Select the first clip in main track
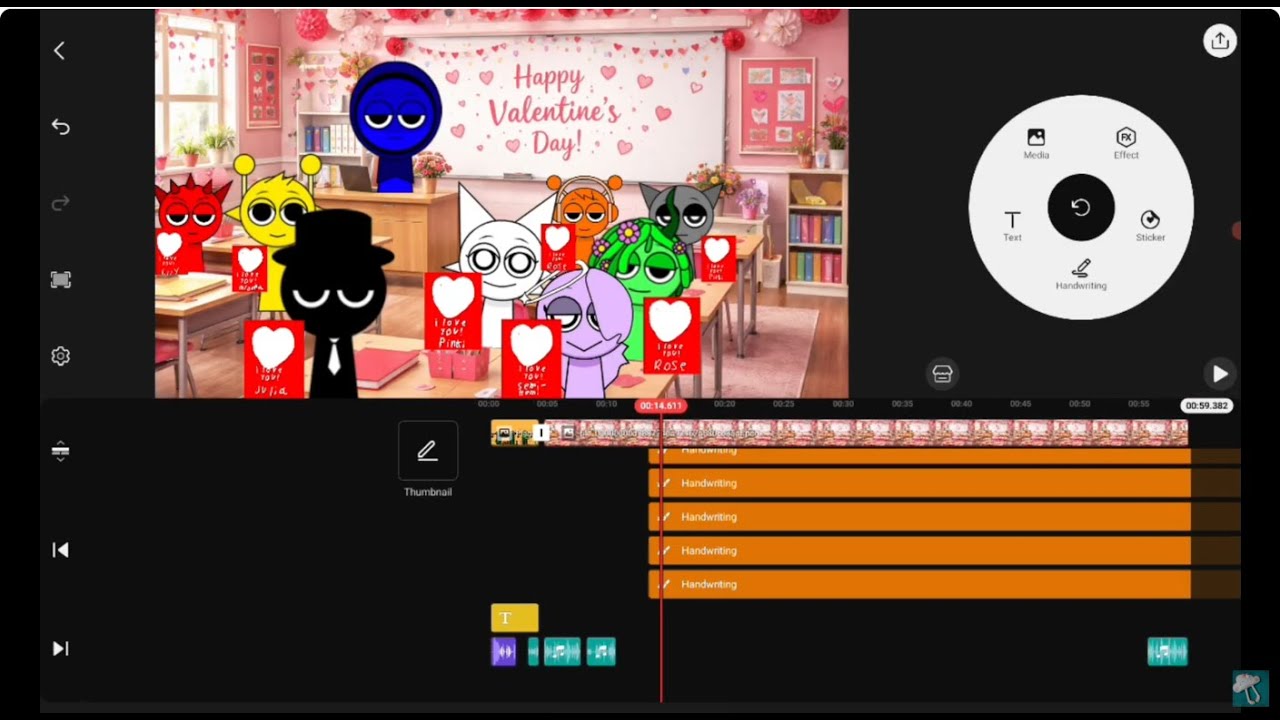Screen dimensions: 1280x720 pyautogui.click(x=513, y=433)
